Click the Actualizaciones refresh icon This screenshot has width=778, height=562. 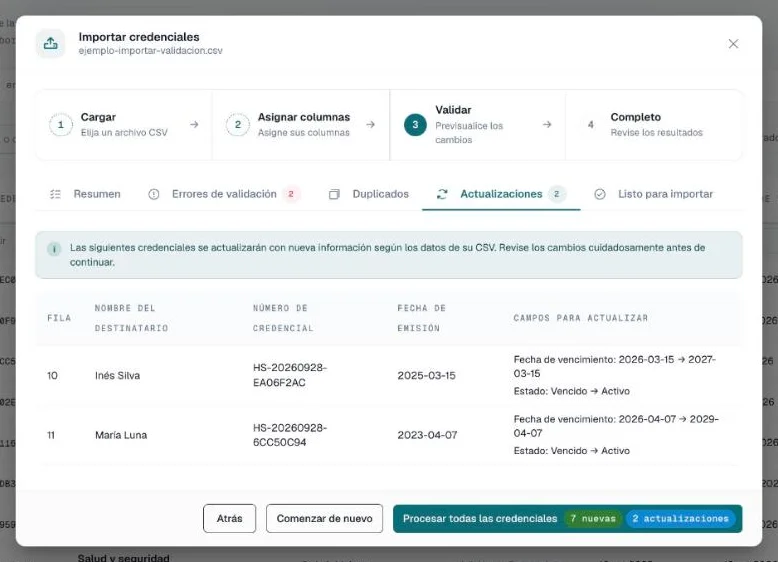tap(442, 194)
